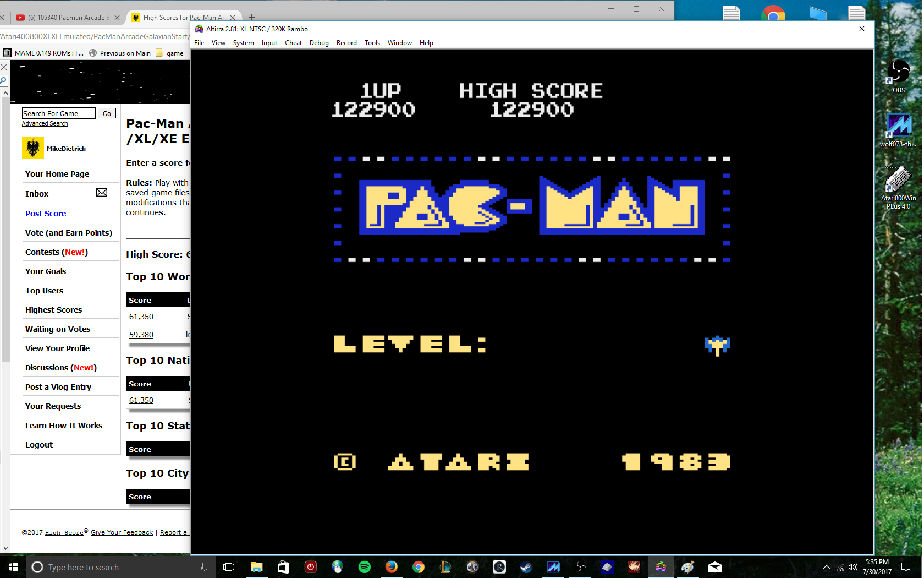This screenshot has height=578, width=922.
Task: Open the Top Users link
Action: tap(44, 290)
